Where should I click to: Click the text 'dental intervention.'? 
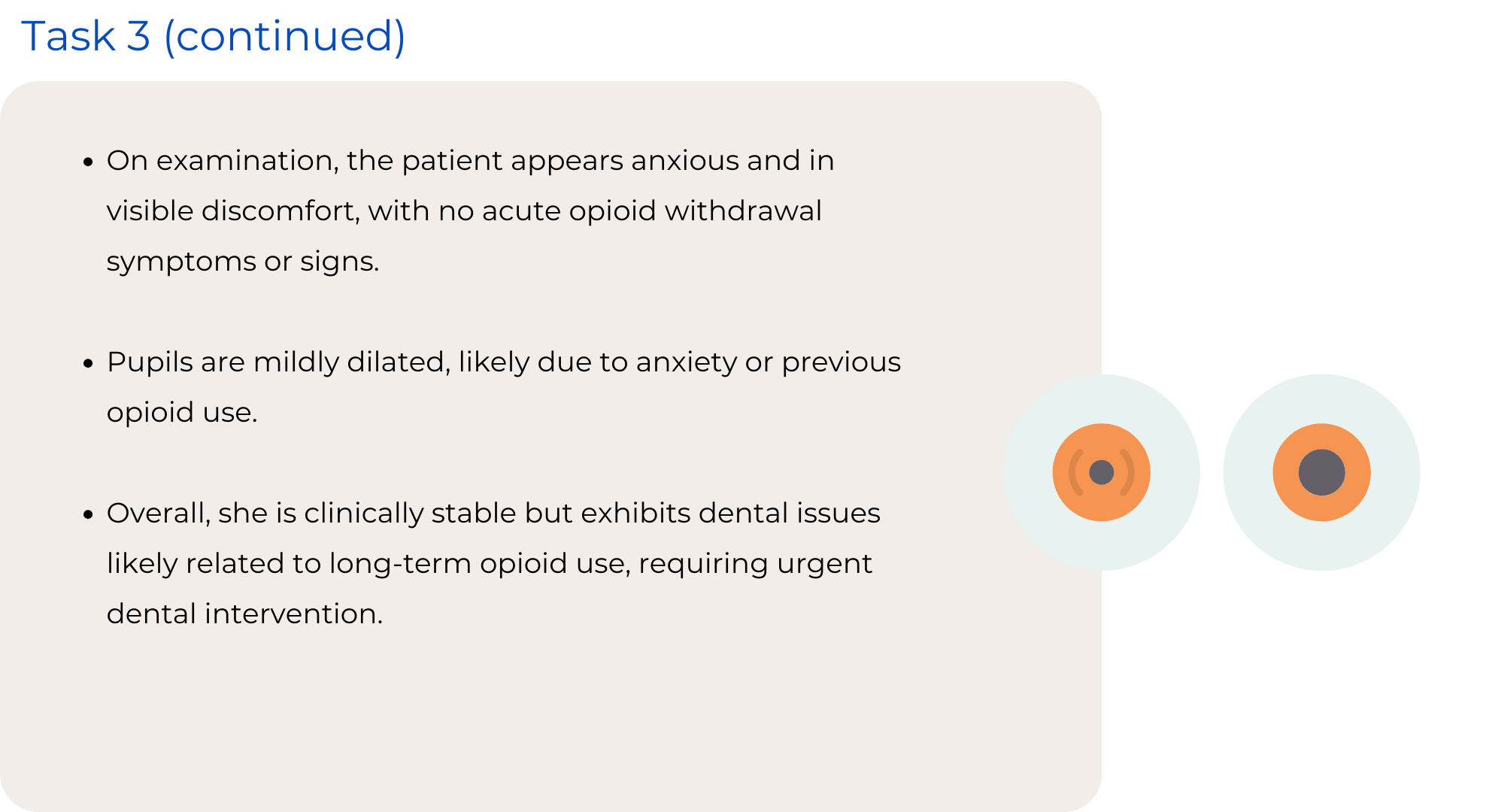coord(244,614)
